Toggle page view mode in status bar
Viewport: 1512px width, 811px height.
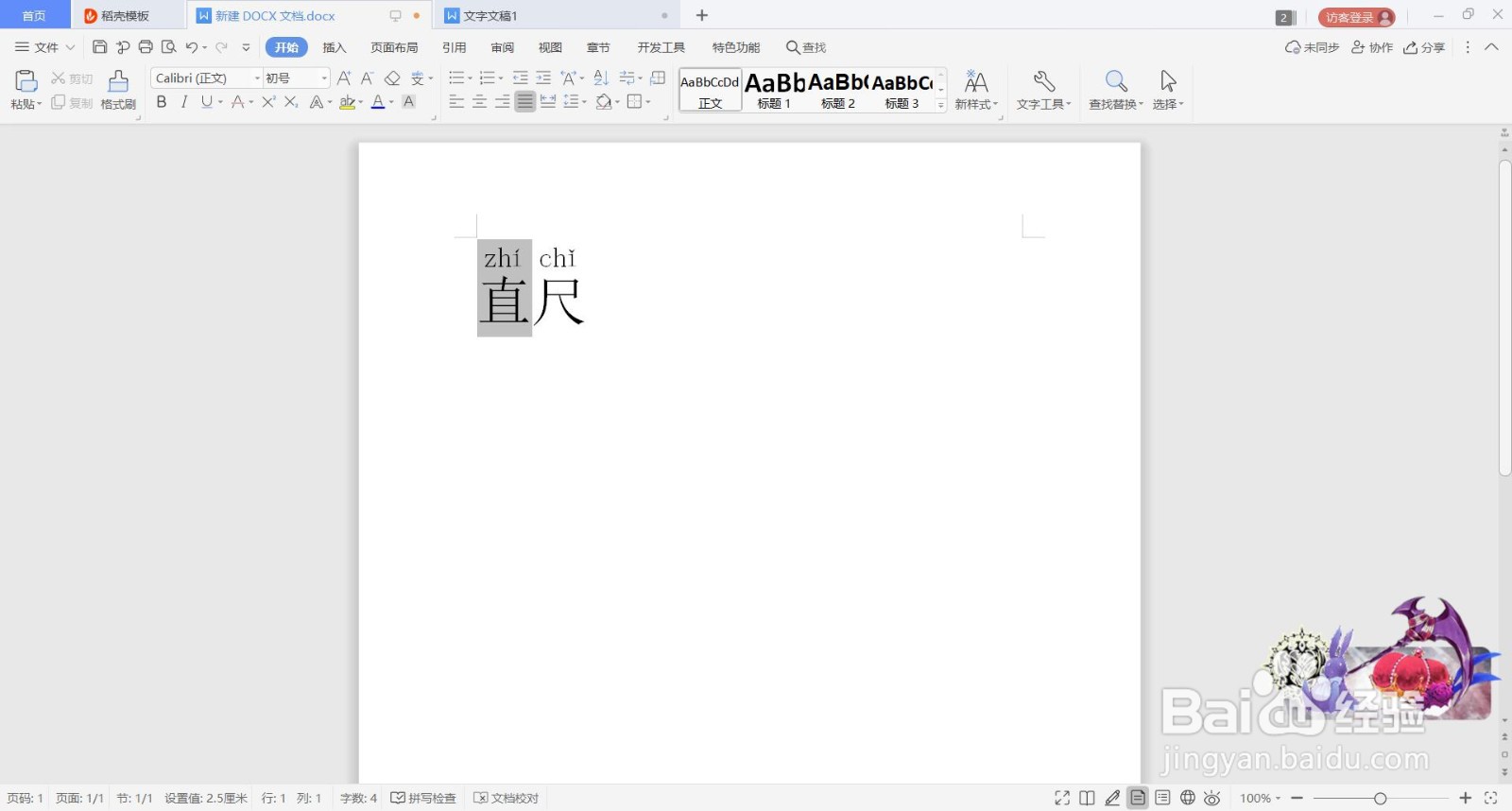pos(1138,799)
